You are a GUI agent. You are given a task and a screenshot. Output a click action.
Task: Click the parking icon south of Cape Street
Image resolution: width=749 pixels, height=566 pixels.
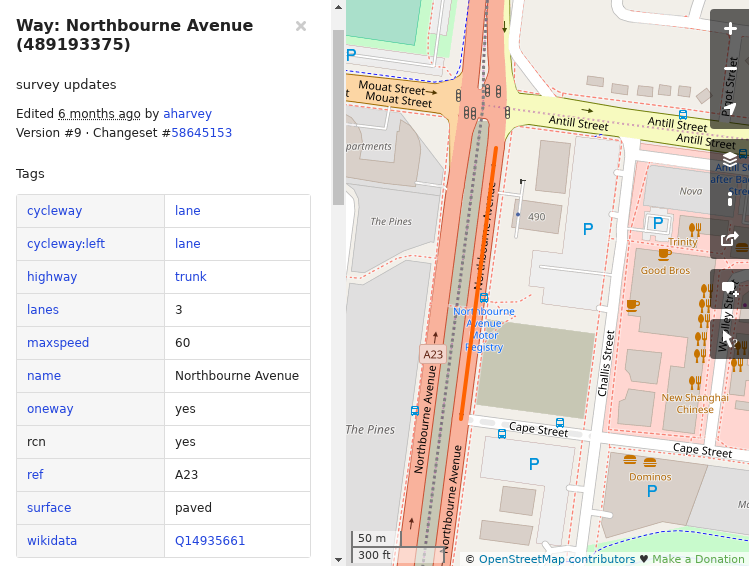click(534, 464)
